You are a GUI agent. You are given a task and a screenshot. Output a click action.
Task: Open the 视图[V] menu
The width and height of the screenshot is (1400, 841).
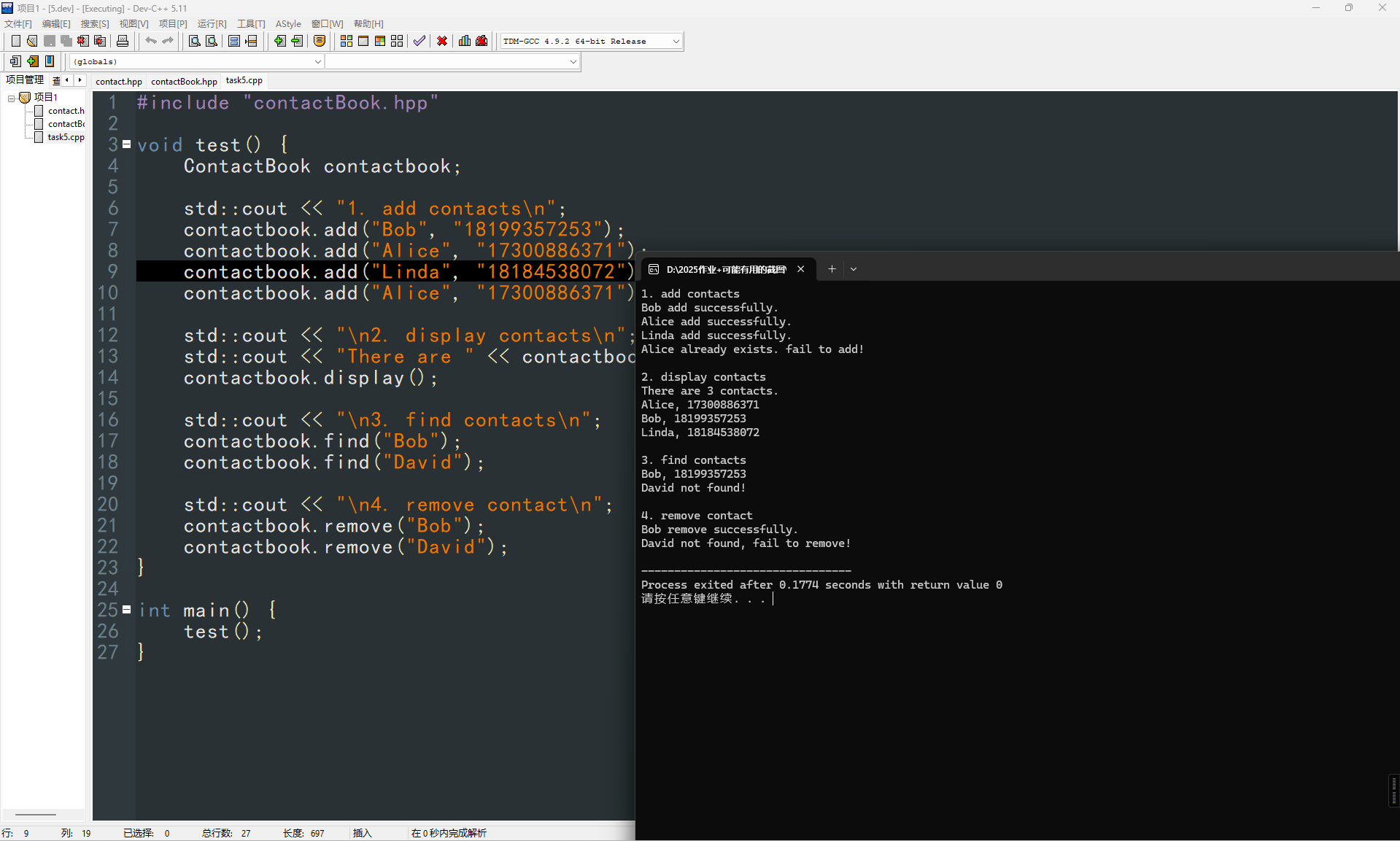click(134, 24)
